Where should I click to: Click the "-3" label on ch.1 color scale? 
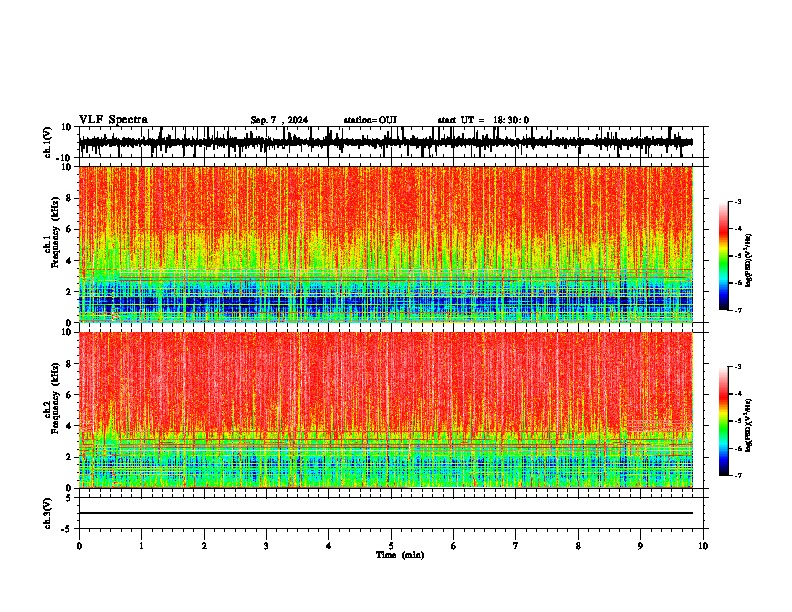click(738, 201)
